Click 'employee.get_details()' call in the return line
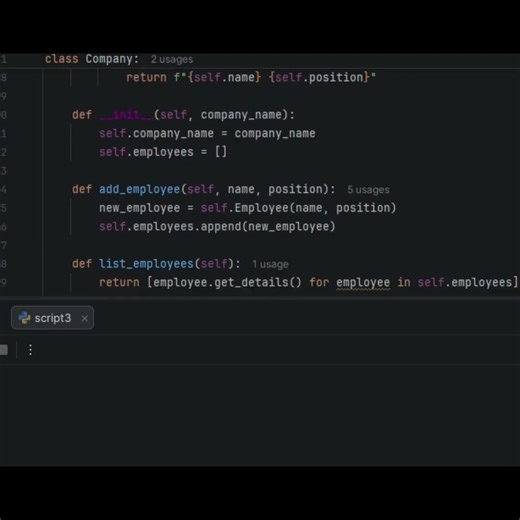 pos(227,283)
